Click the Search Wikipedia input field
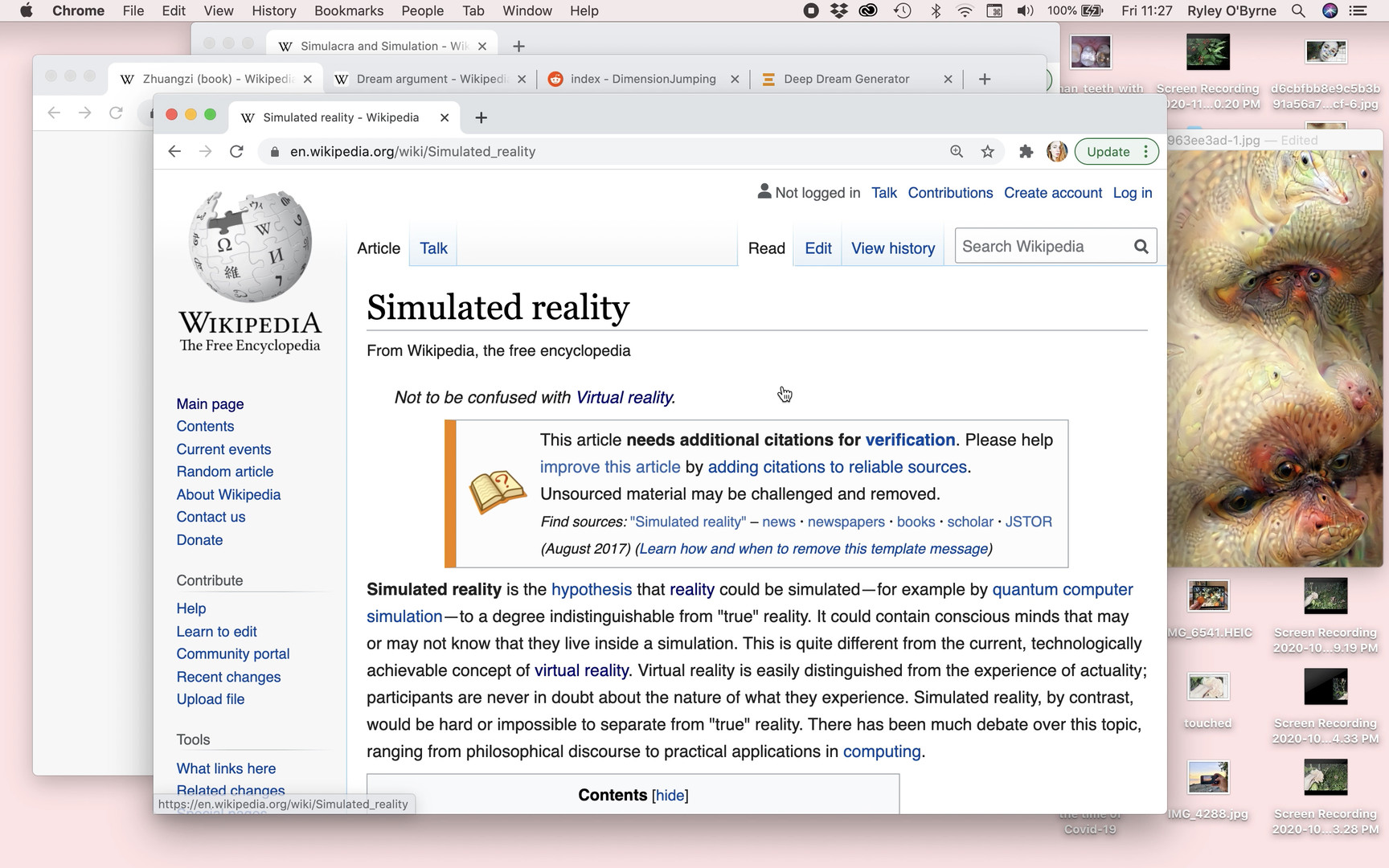This screenshot has height=868, width=1389. tap(1041, 247)
